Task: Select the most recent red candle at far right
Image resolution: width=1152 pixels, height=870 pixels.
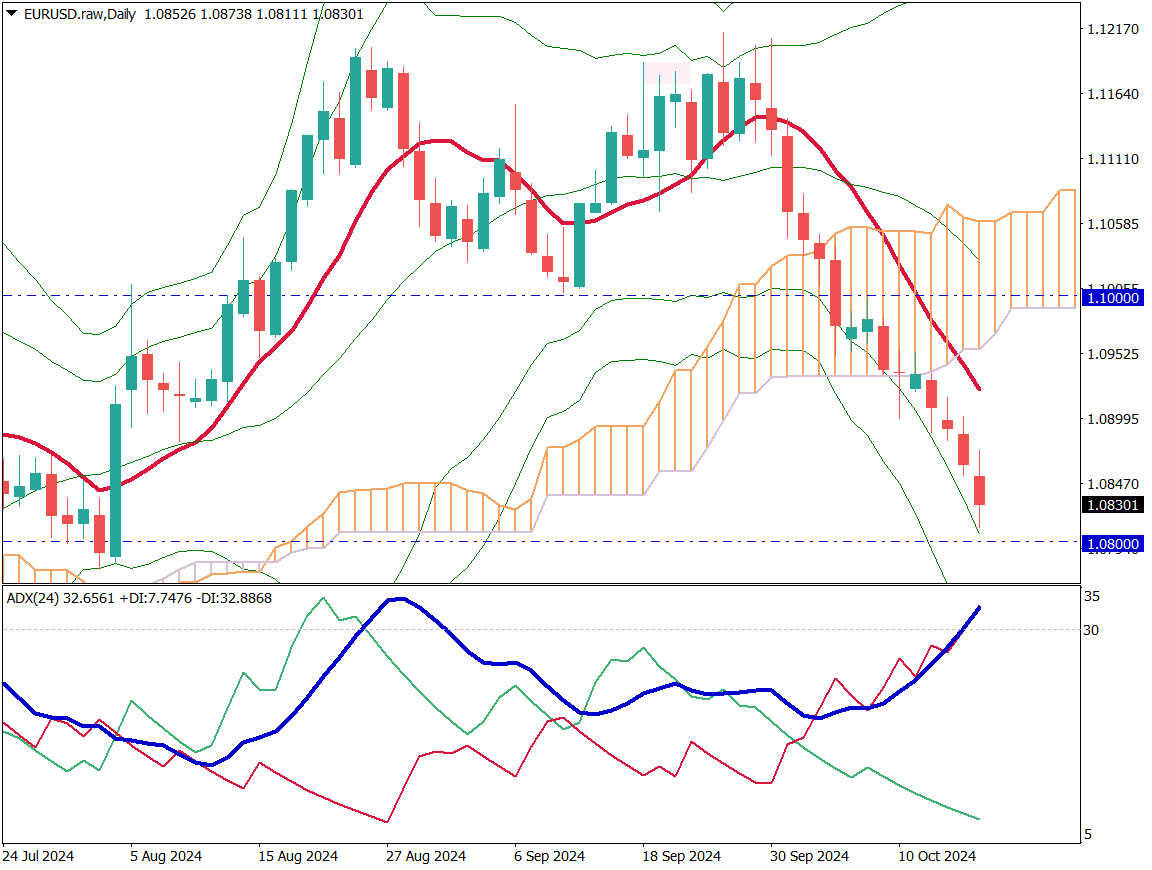Action: point(979,490)
